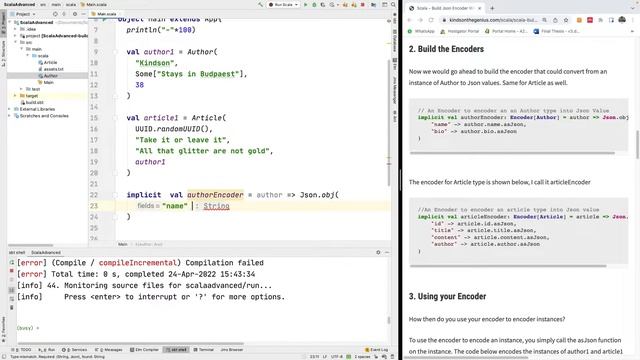Viewport: 640px width, 360px height.
Task: Click the red Stop icon in toolbar
Action: pos(362,4)
